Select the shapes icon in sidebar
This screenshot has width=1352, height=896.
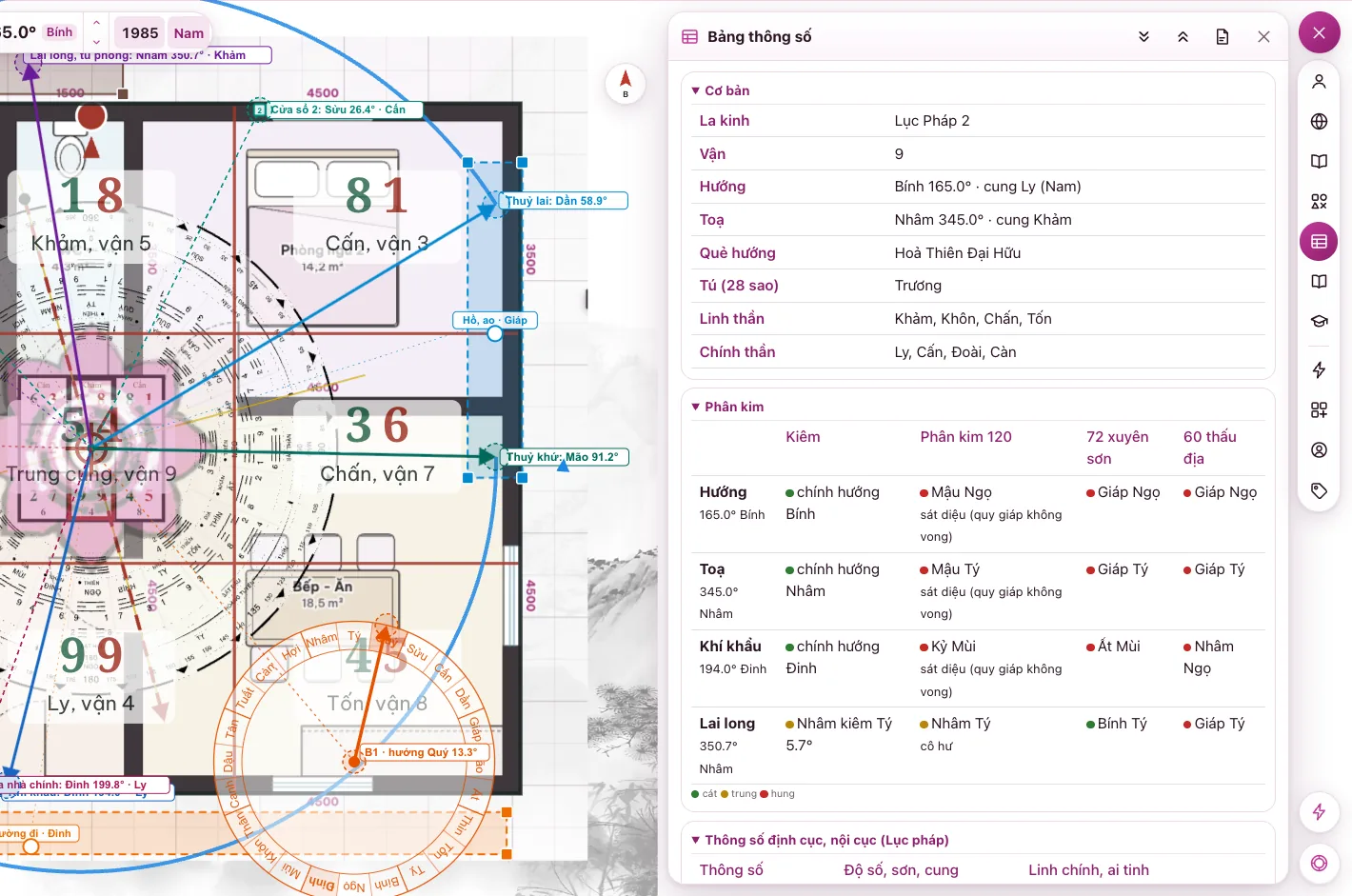pyautogui.click(x=1319, y=202)
